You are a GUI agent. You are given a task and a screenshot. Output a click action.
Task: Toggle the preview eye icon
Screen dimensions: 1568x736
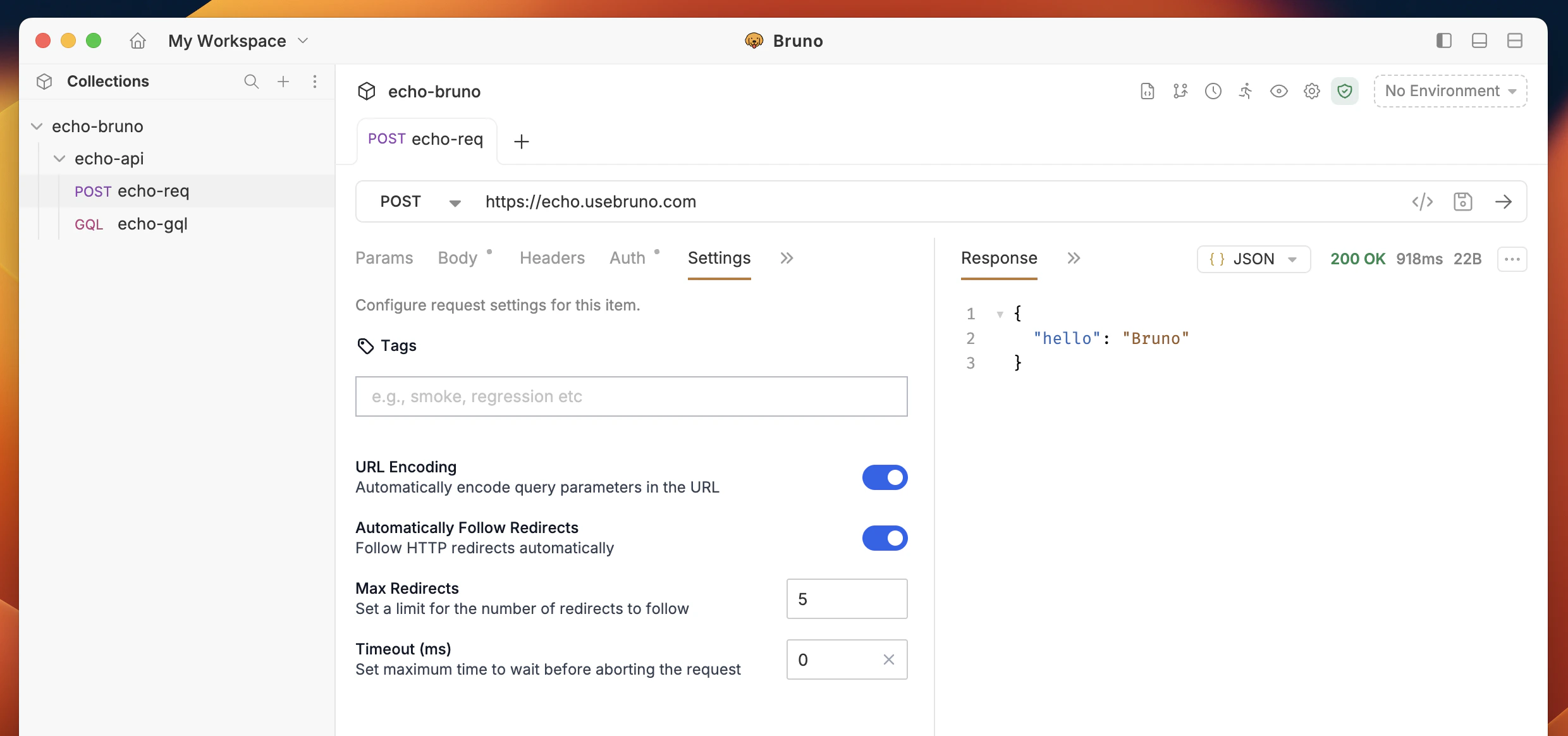pyautogui.click(x=1279, y=91)
